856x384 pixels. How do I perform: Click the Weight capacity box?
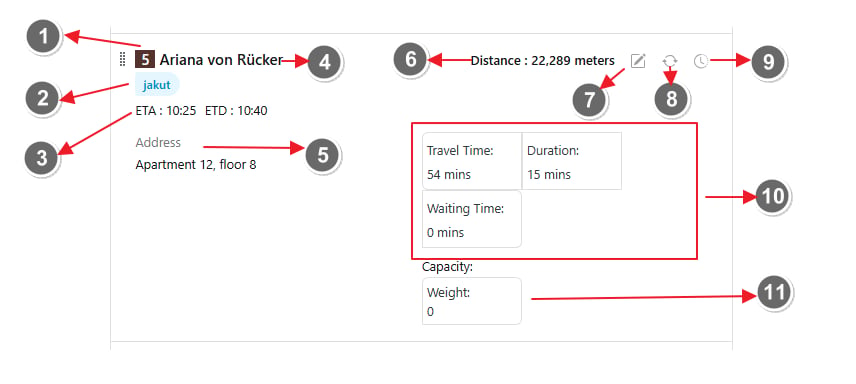(472, 301)
